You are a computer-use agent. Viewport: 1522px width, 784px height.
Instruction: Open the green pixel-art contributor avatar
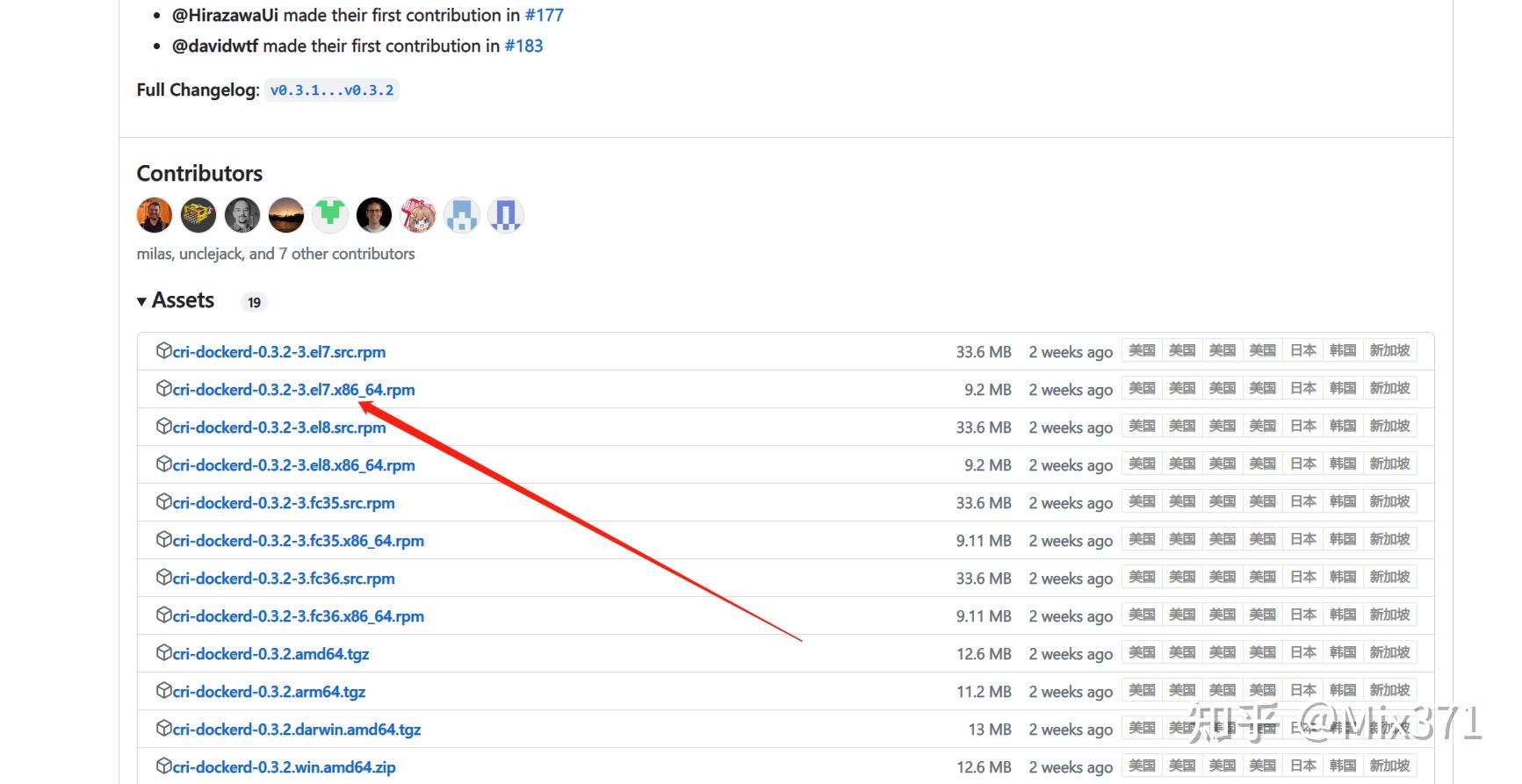coord(330,215)
